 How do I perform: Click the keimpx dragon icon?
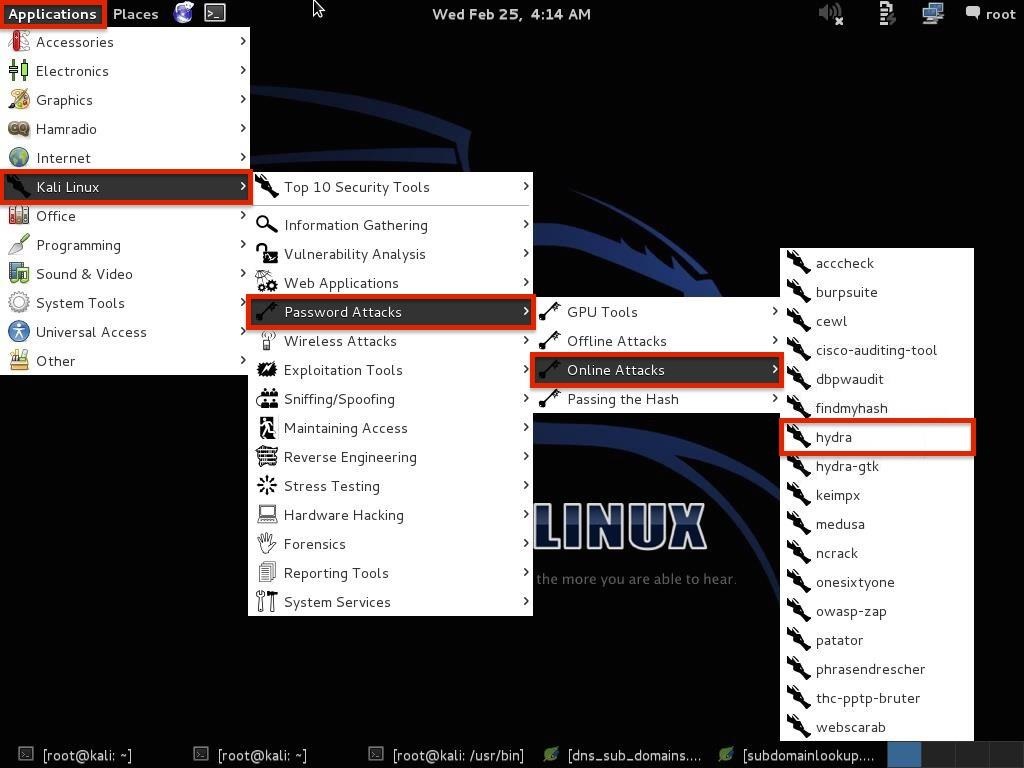pyautogui.click(x=798, y=495)
